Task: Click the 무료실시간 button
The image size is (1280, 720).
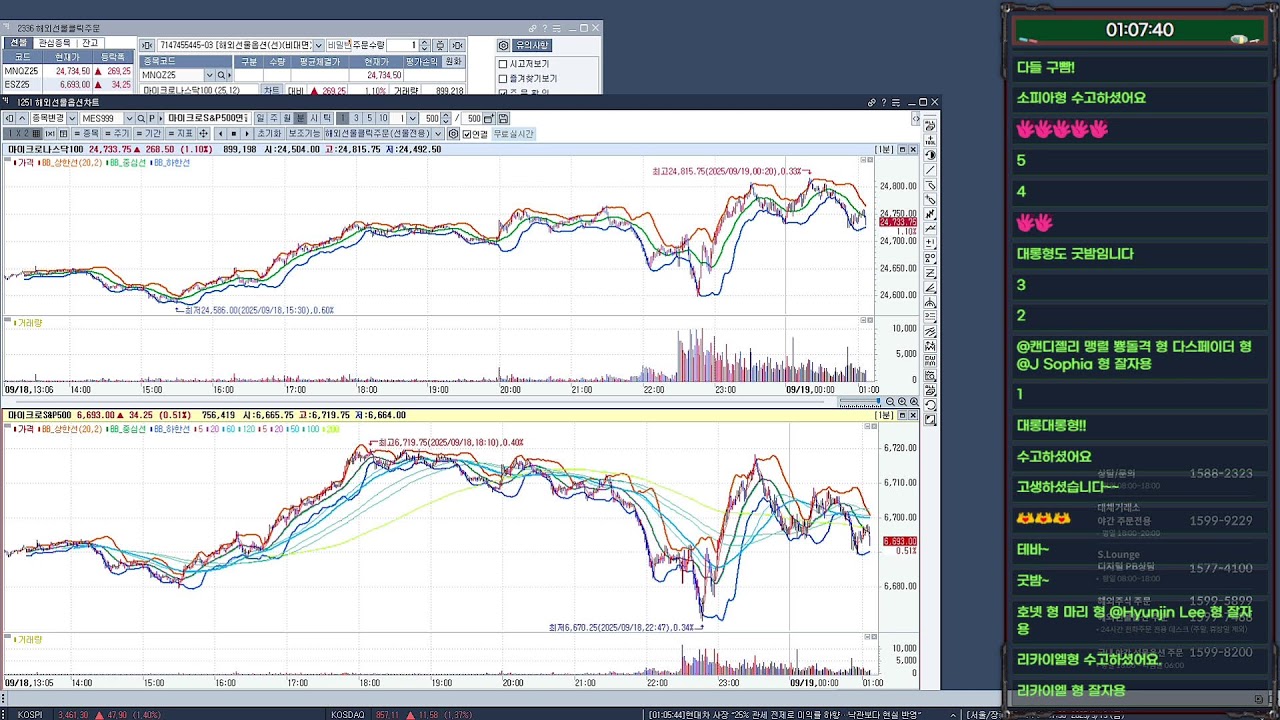Action: click(x=513, y=133)
